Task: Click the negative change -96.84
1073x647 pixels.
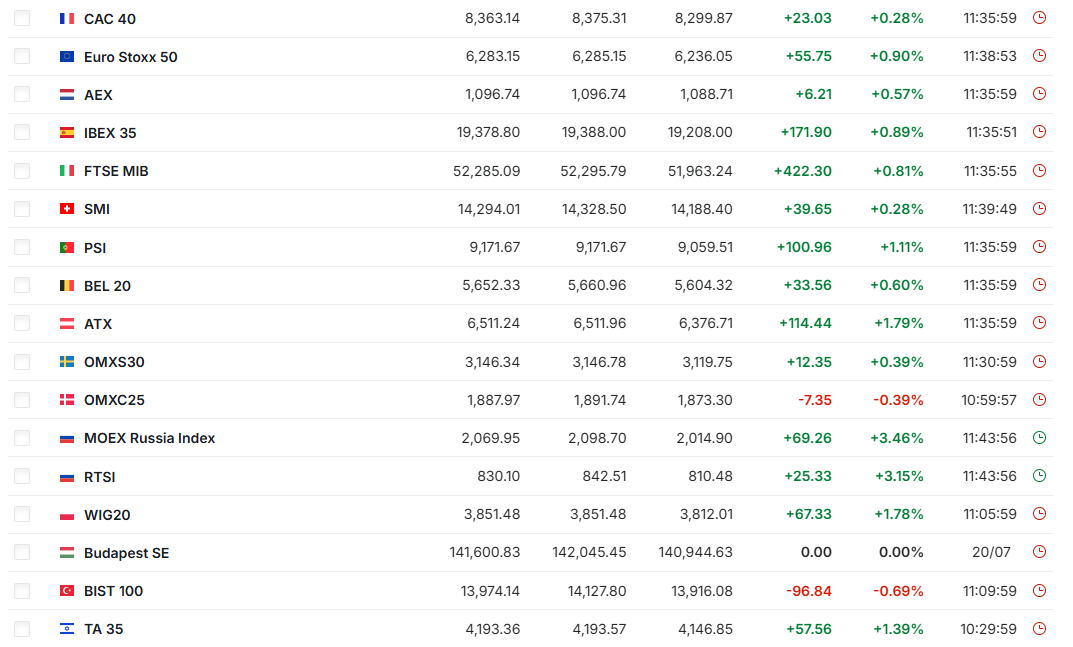Action: pos(808,591)
